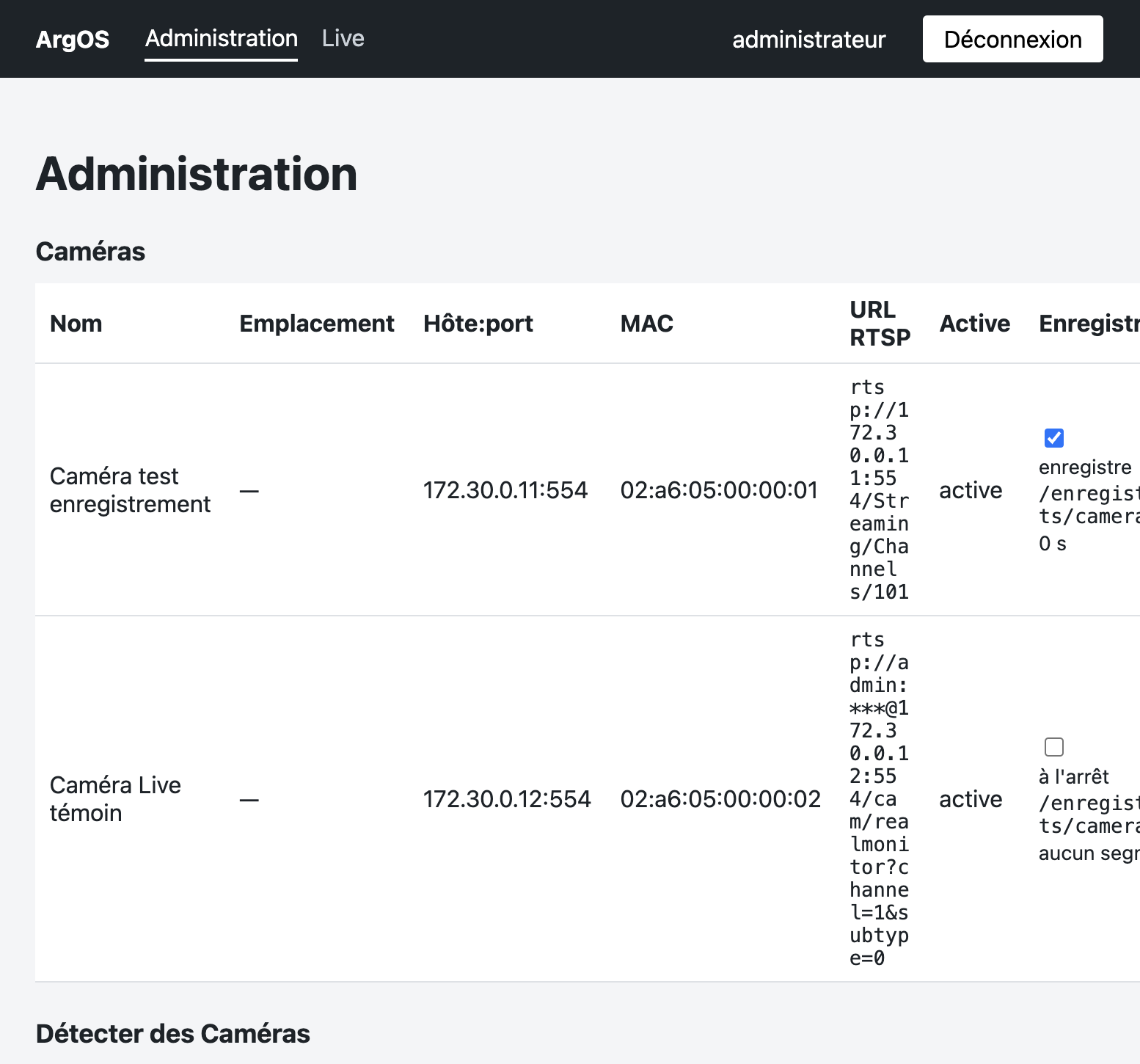Click the URL RTSP column header

[880, 324]
